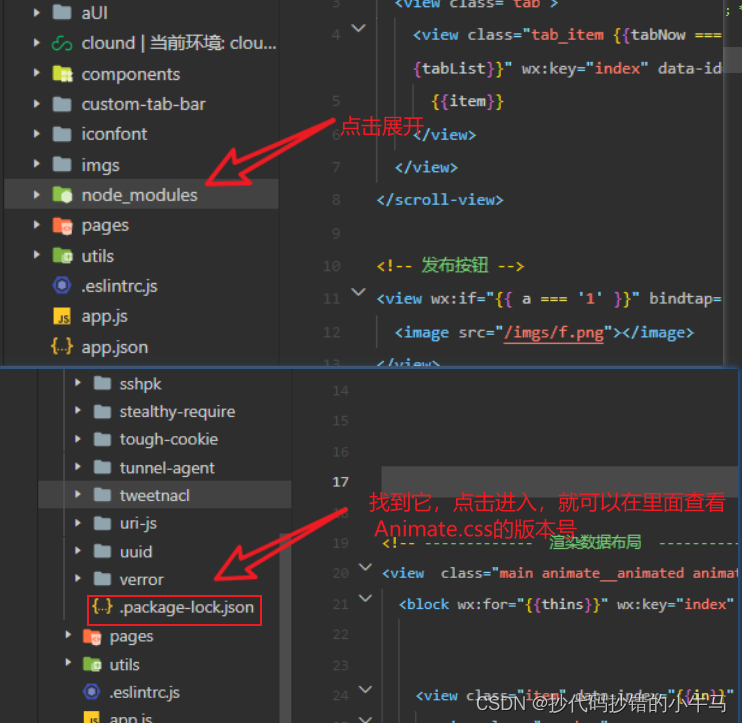Click the clound cloud icon
The width and height of the screenshot is (742, 723).
62,44
